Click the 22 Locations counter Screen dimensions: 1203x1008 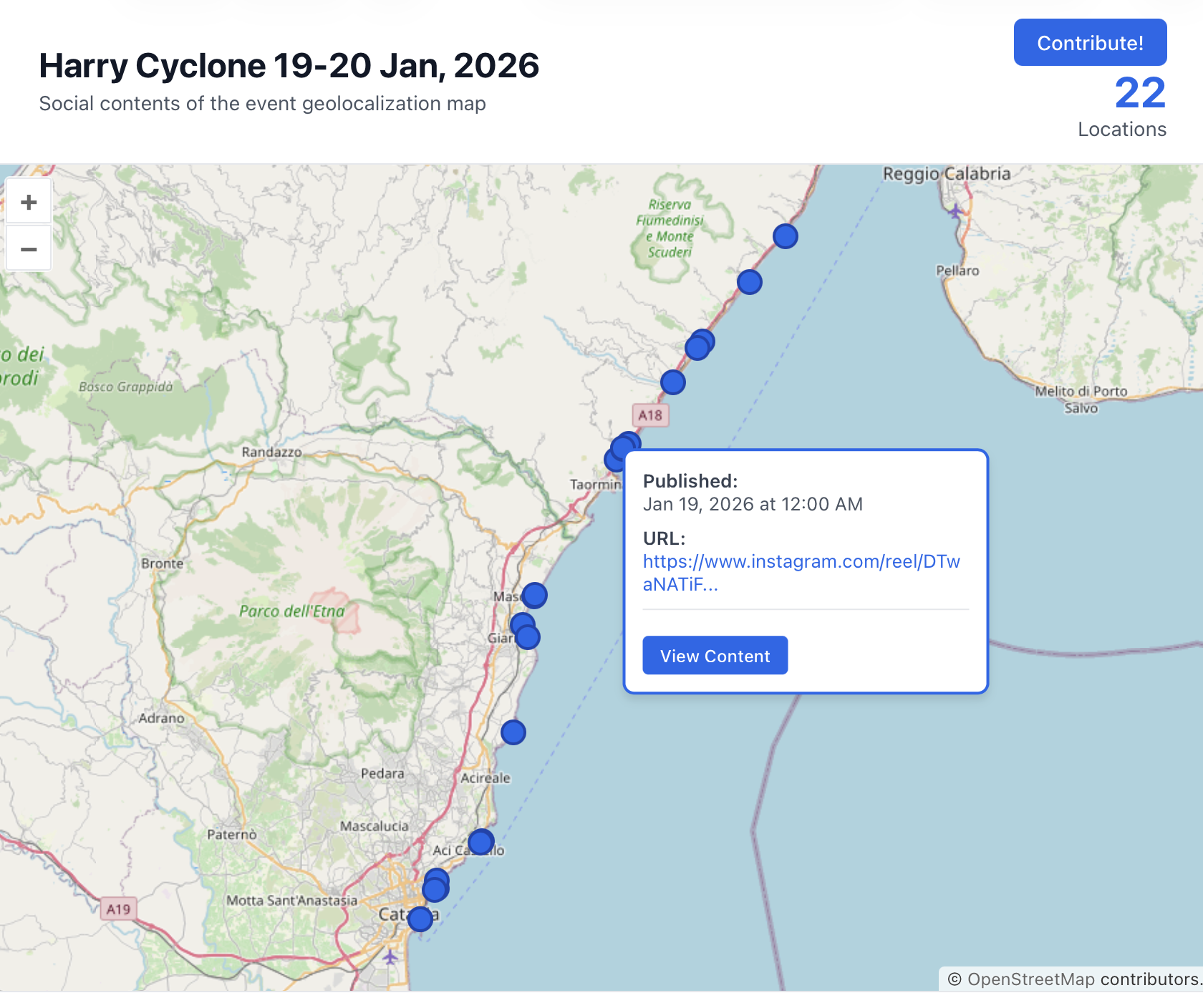(1139, 94)
